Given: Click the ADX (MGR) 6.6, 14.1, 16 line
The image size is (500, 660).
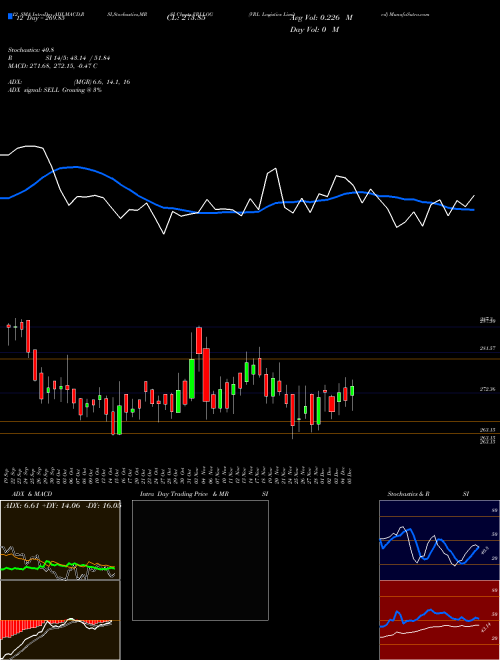Looking at the screenshot, I should (69, 82).
